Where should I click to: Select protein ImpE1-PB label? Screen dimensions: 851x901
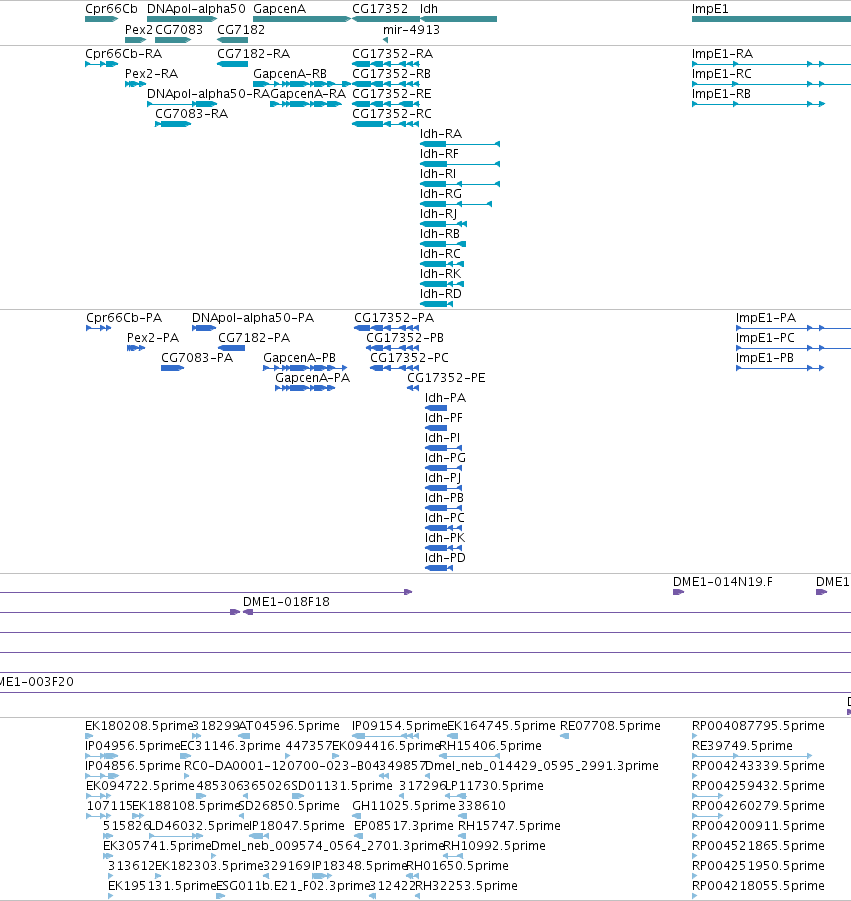(x=765, y=358)
